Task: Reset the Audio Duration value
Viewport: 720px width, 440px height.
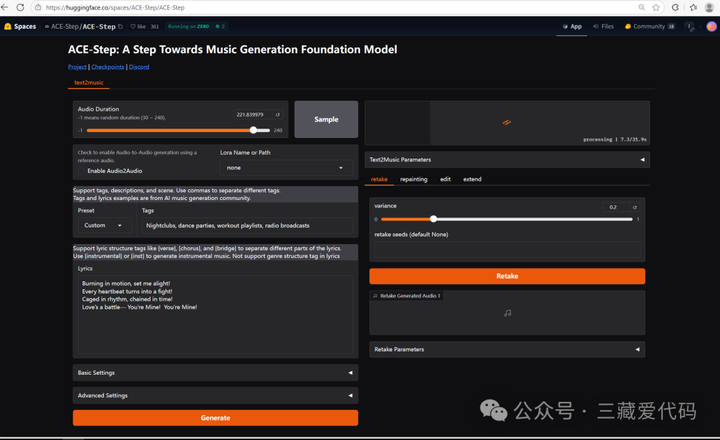Action: pyautogui.click(x=277, y=115)
